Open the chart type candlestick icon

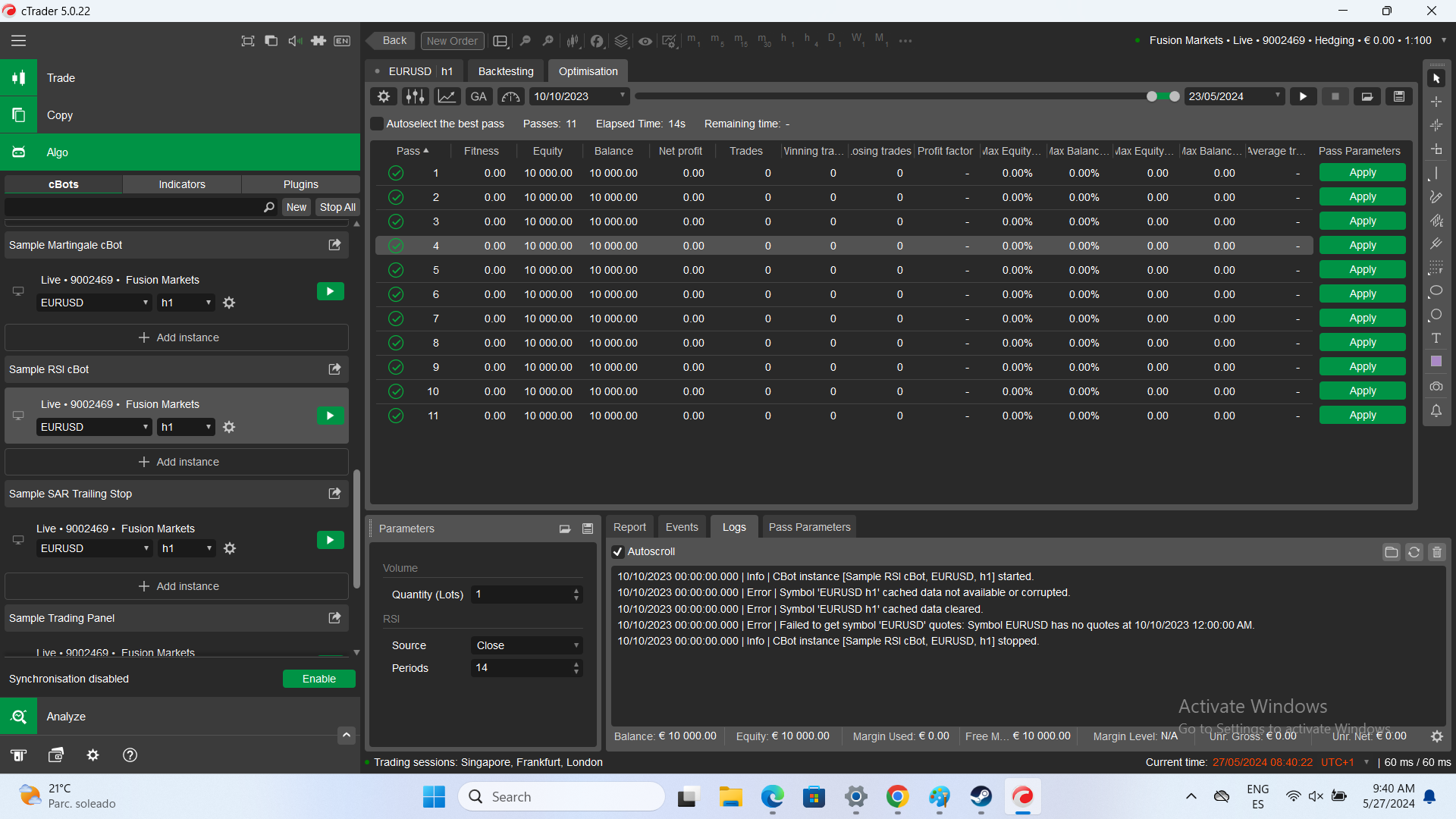click(573, 41)
